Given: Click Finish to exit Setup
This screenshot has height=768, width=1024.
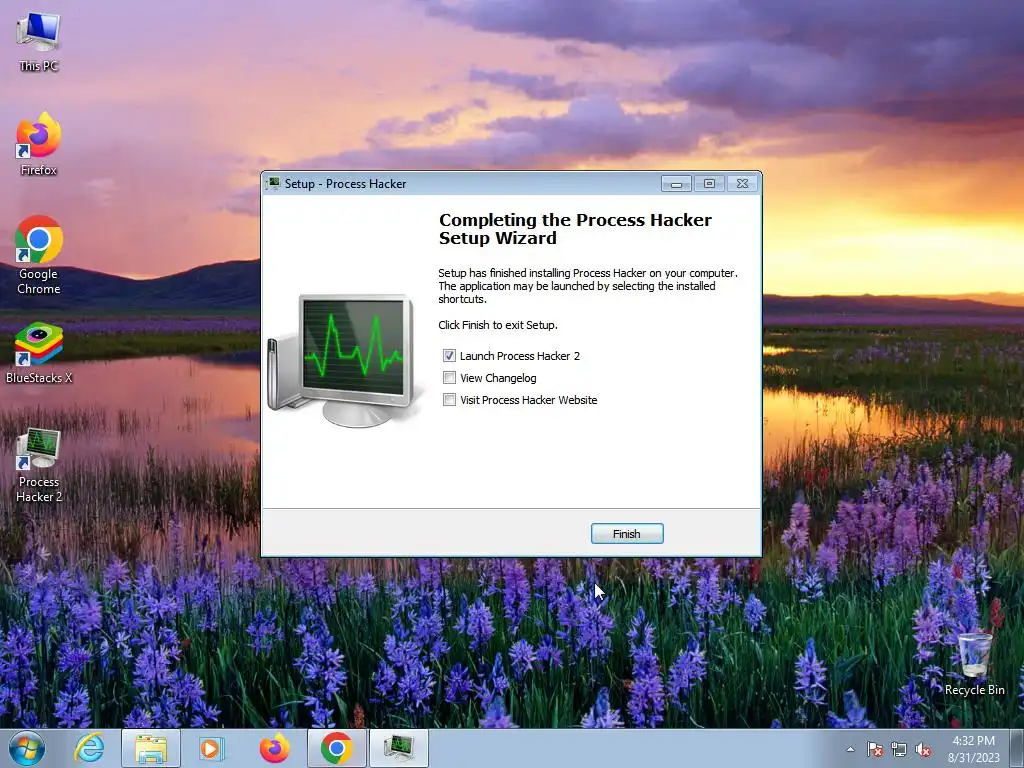Looking at the screenshot, I should click(x=627, y=534).
